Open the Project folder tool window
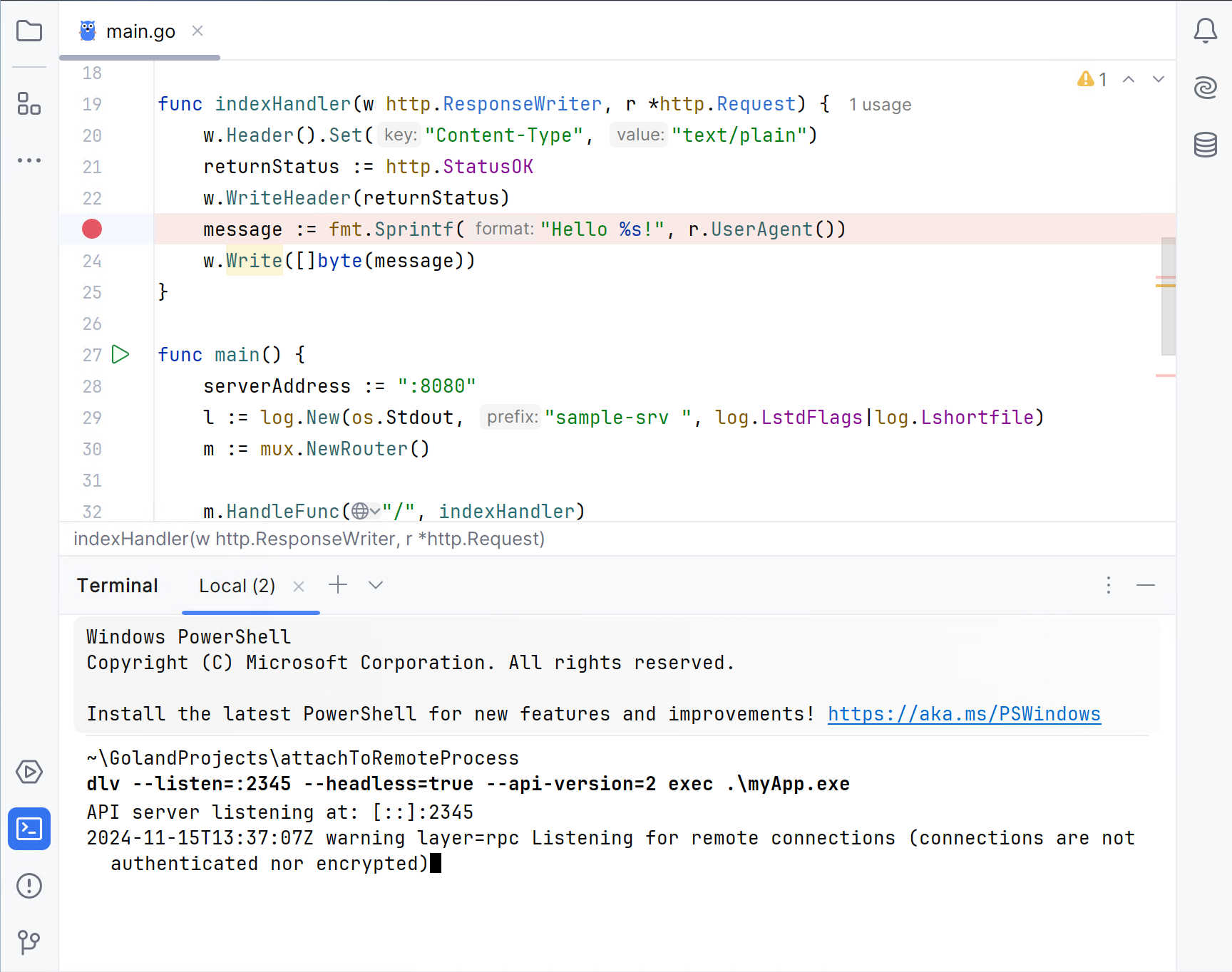 coord(29,31)
